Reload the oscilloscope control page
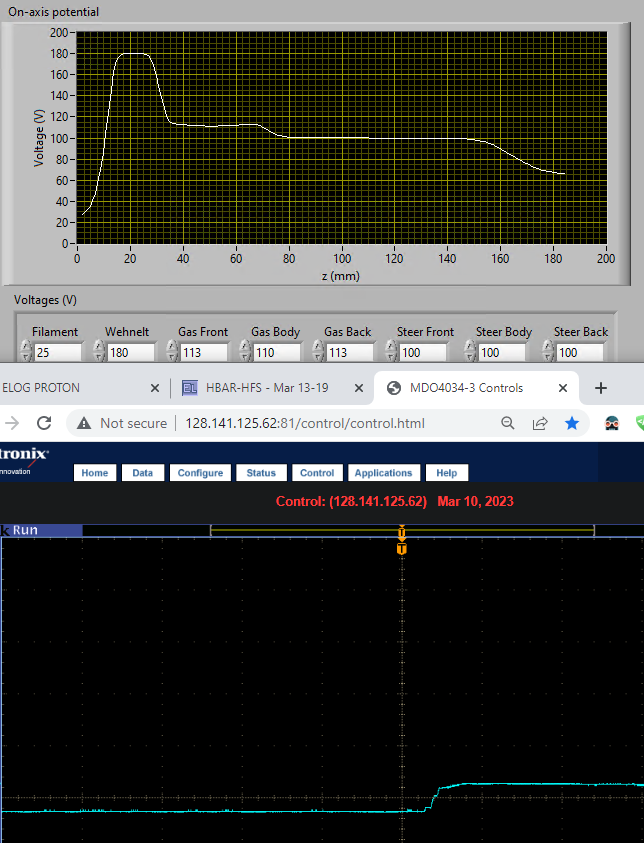Image resolution: width=644 pixels, height=843 pixels. tap(44, 423)
